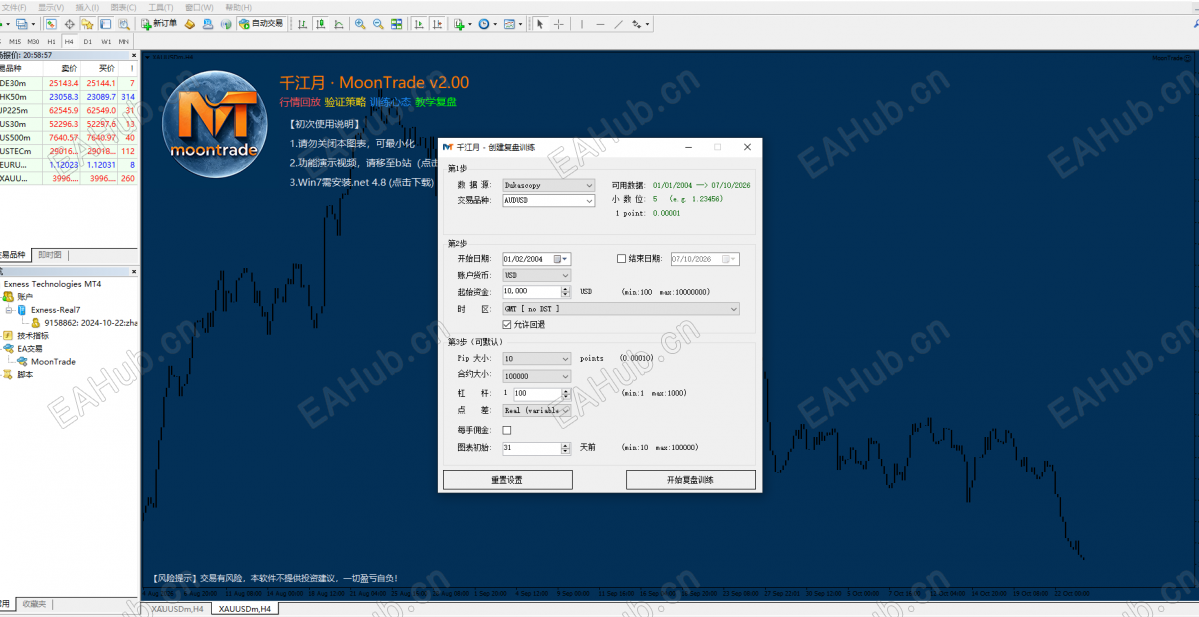Tile chart windows with the tile icon
Viewport: 1199px width, 617px height.
tap(397, 24)
